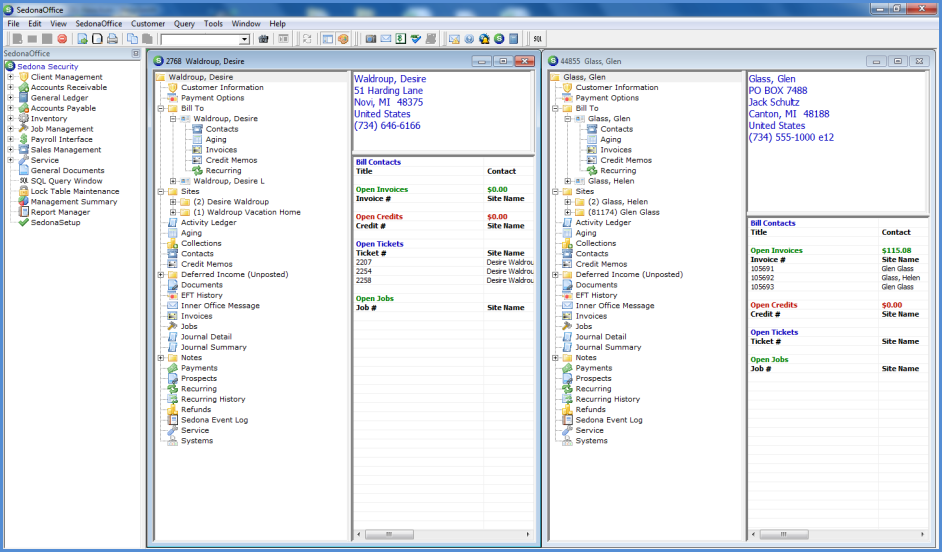Open the toolbar combo box dropdown
The height and width of the screenshot is (552, 942).
tap(245, 39)
